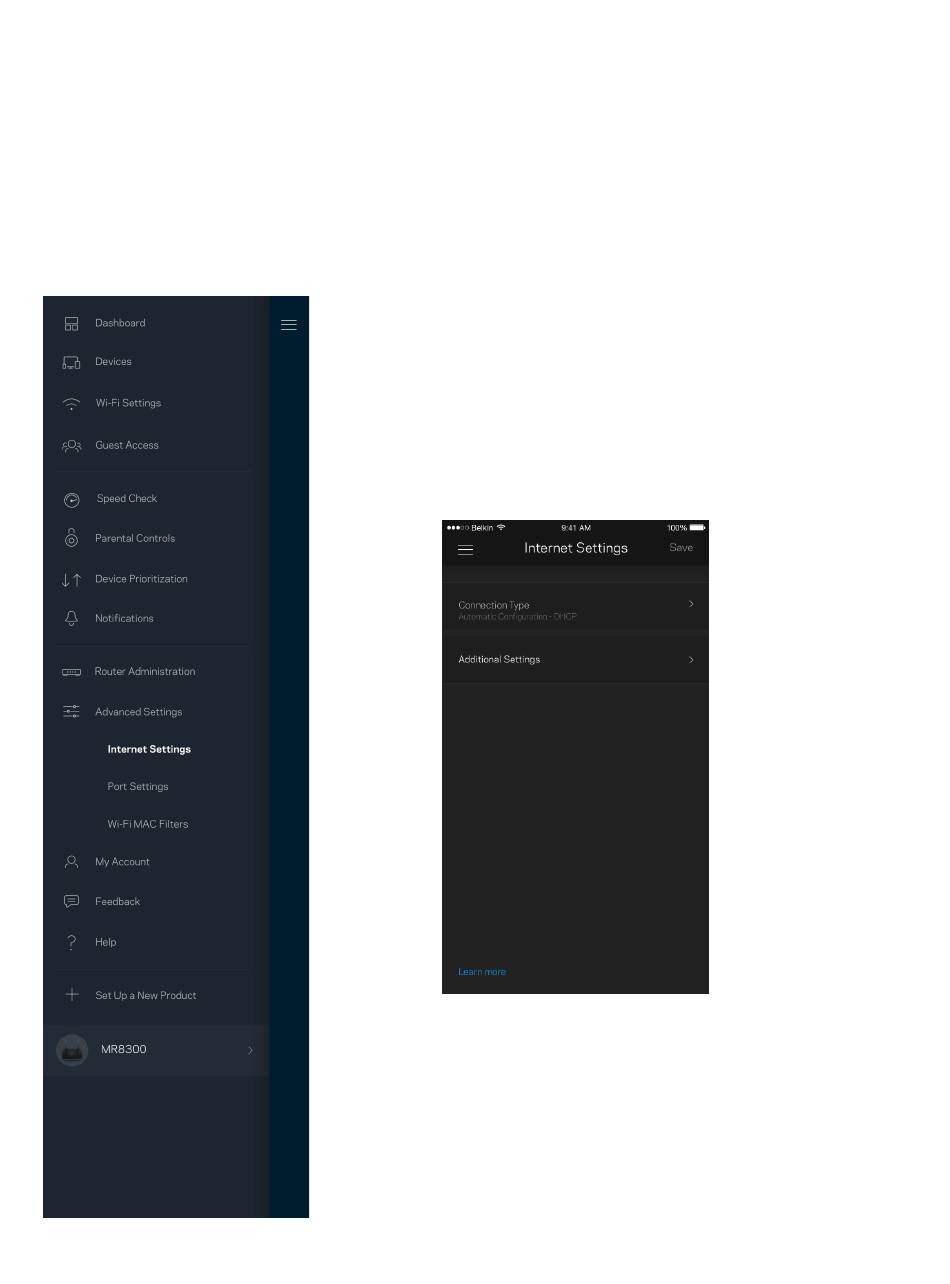Select the Notifications bell icon

tap(71, 619)
